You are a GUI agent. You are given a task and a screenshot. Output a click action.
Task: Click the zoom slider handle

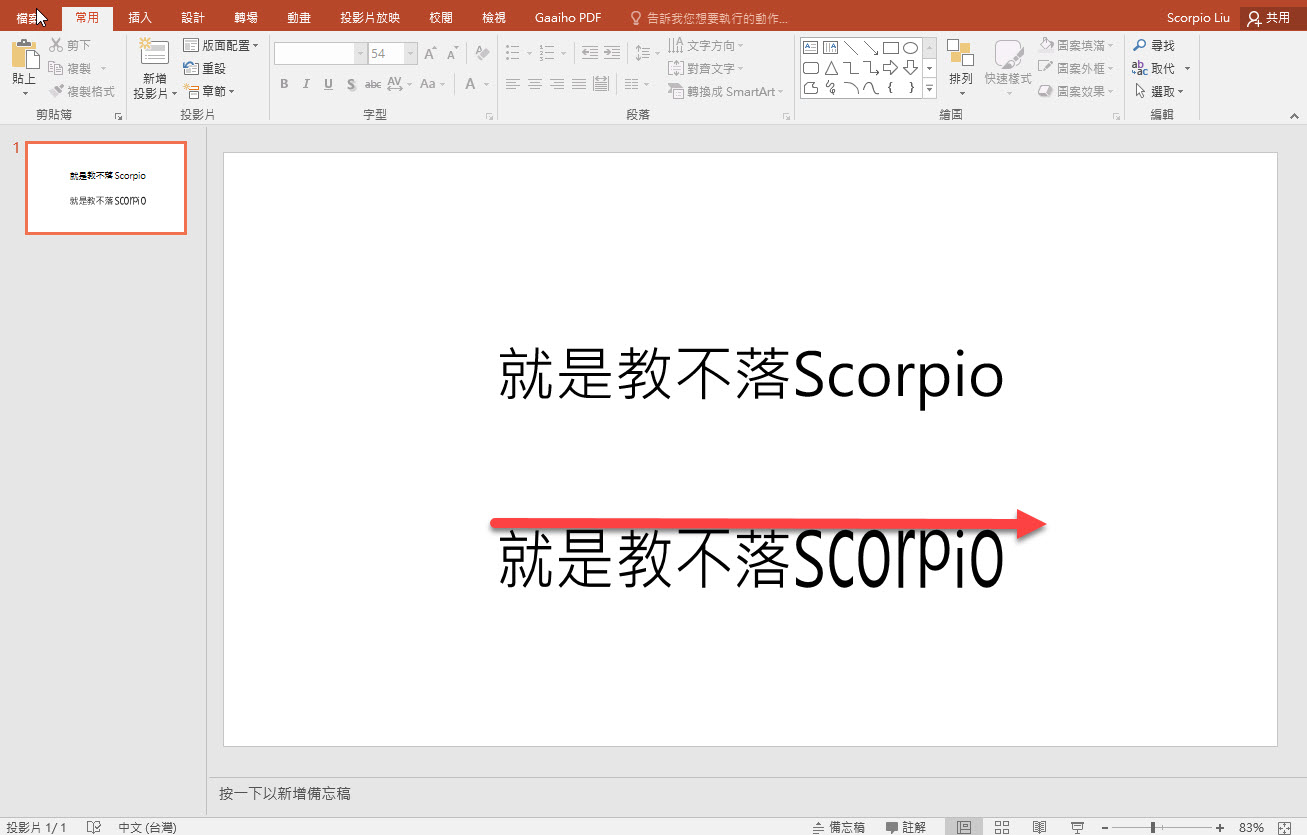coord(1153,827)
